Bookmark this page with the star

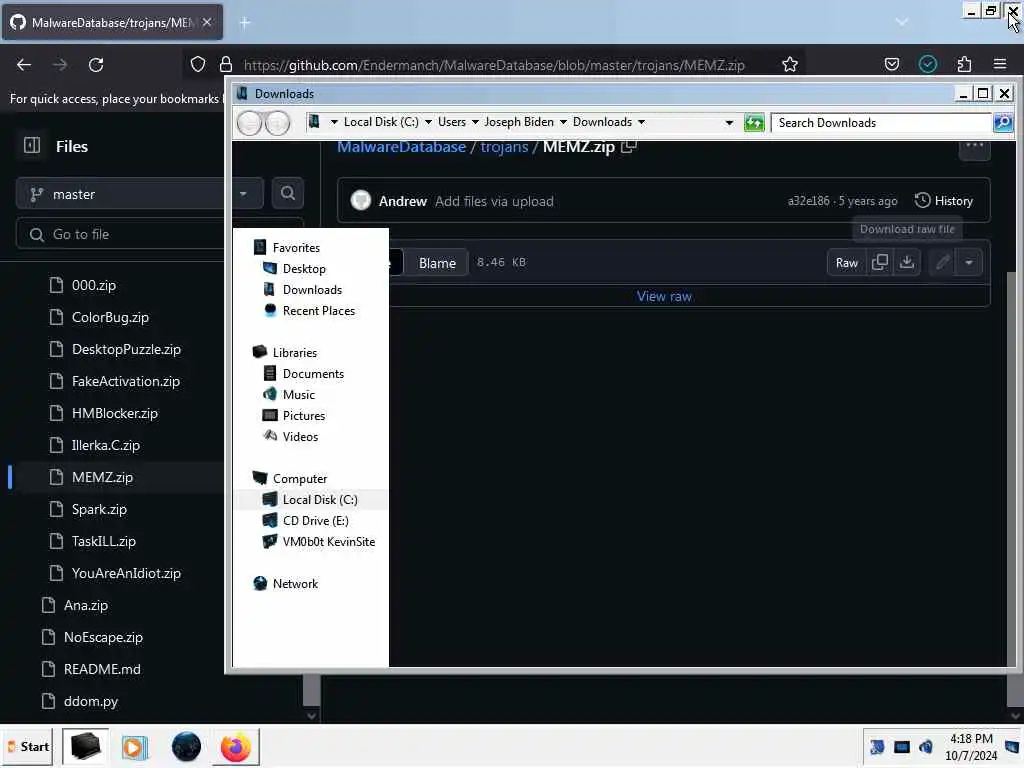click(x=790, y=65)
